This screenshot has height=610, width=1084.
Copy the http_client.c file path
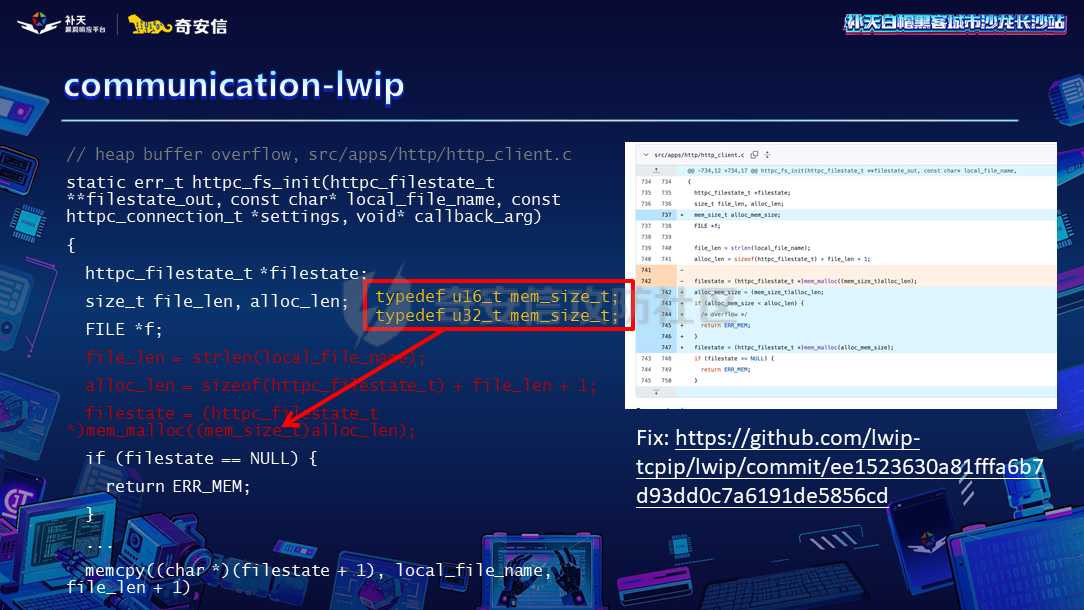click(754, 155)
